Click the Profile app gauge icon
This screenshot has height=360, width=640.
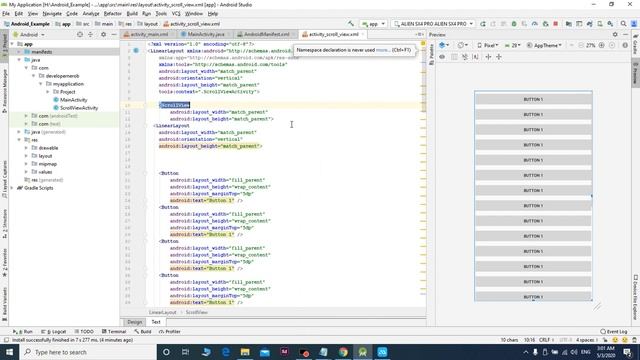(x=535, y=24)
